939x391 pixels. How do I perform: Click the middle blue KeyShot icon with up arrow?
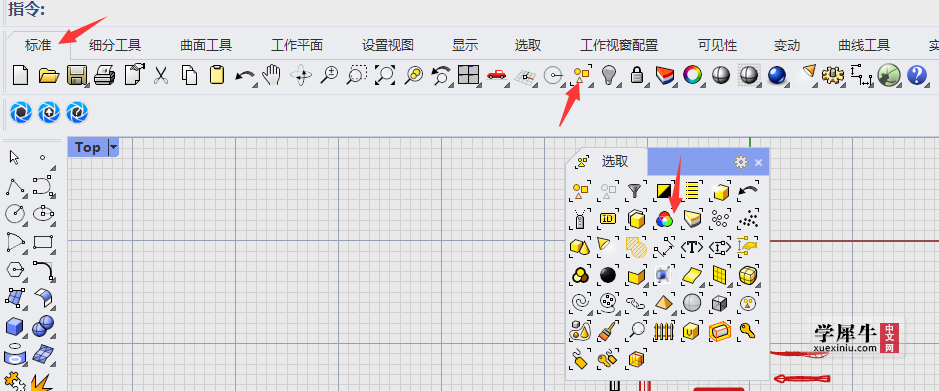pos(49,112)
